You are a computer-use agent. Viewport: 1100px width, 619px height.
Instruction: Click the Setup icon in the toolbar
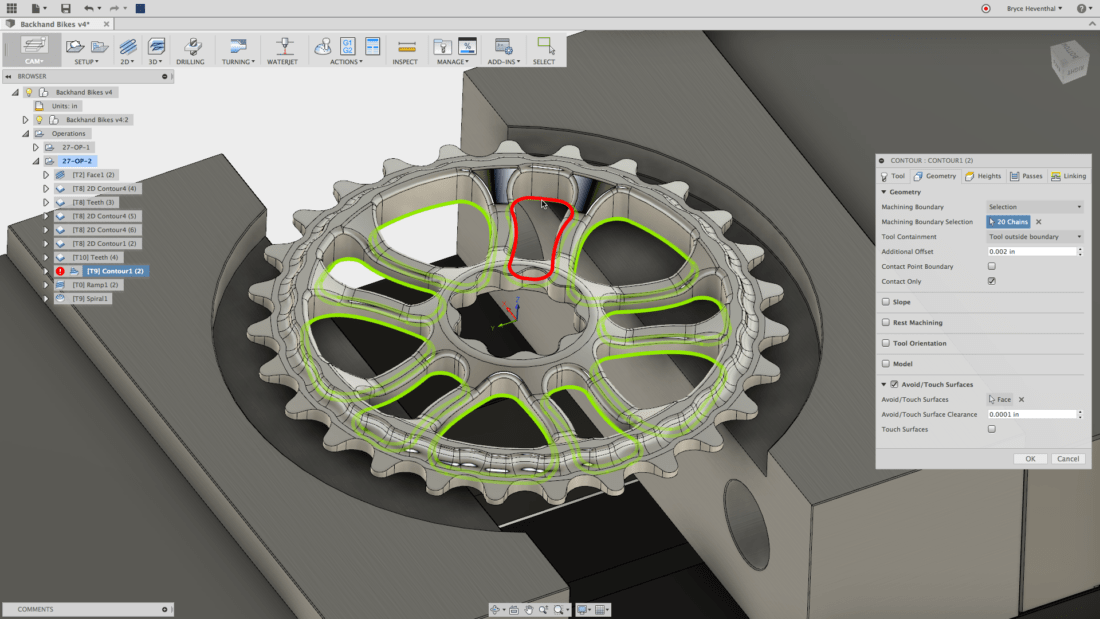[x=77, y=48]
